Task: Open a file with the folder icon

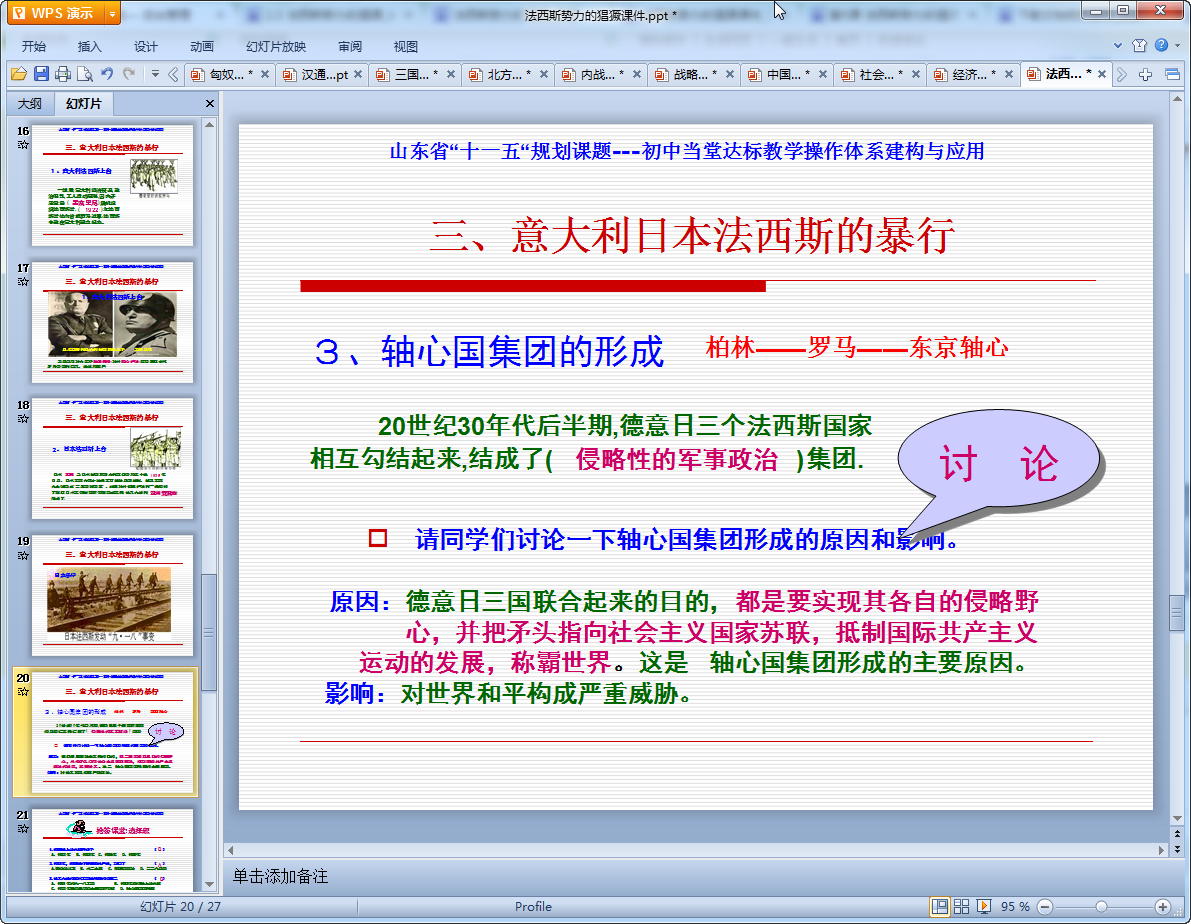Action: [x=19, y=74]
